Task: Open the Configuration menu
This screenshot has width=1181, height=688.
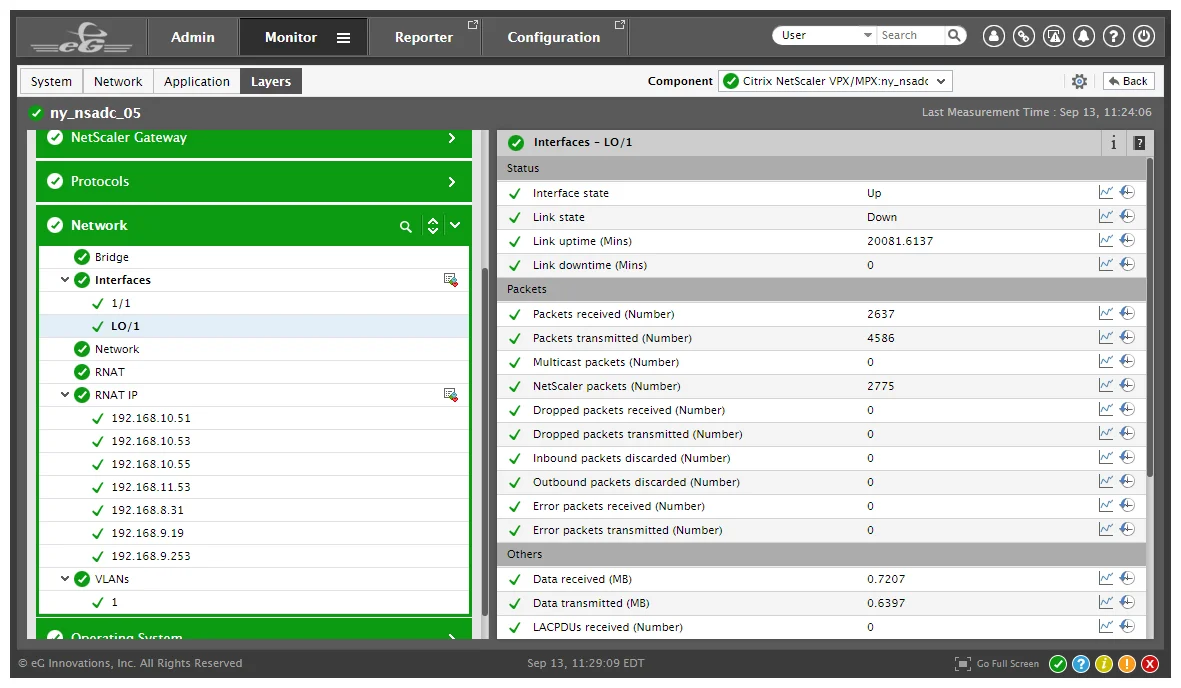Action: 554,37
